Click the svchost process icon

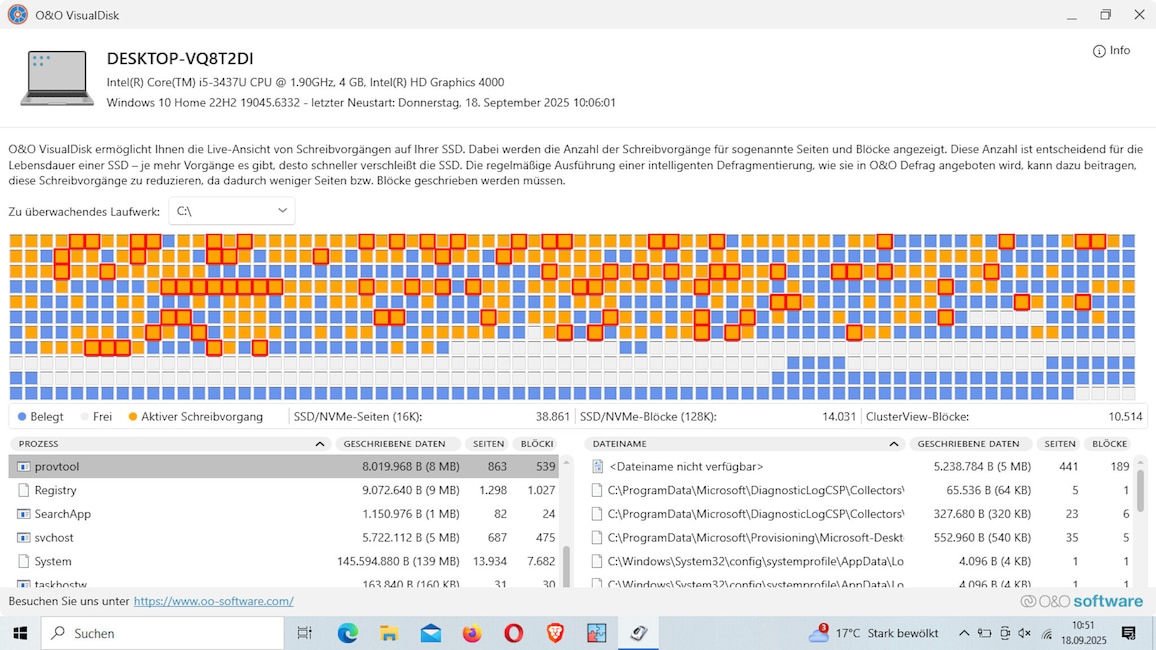[x=24, y=537]
